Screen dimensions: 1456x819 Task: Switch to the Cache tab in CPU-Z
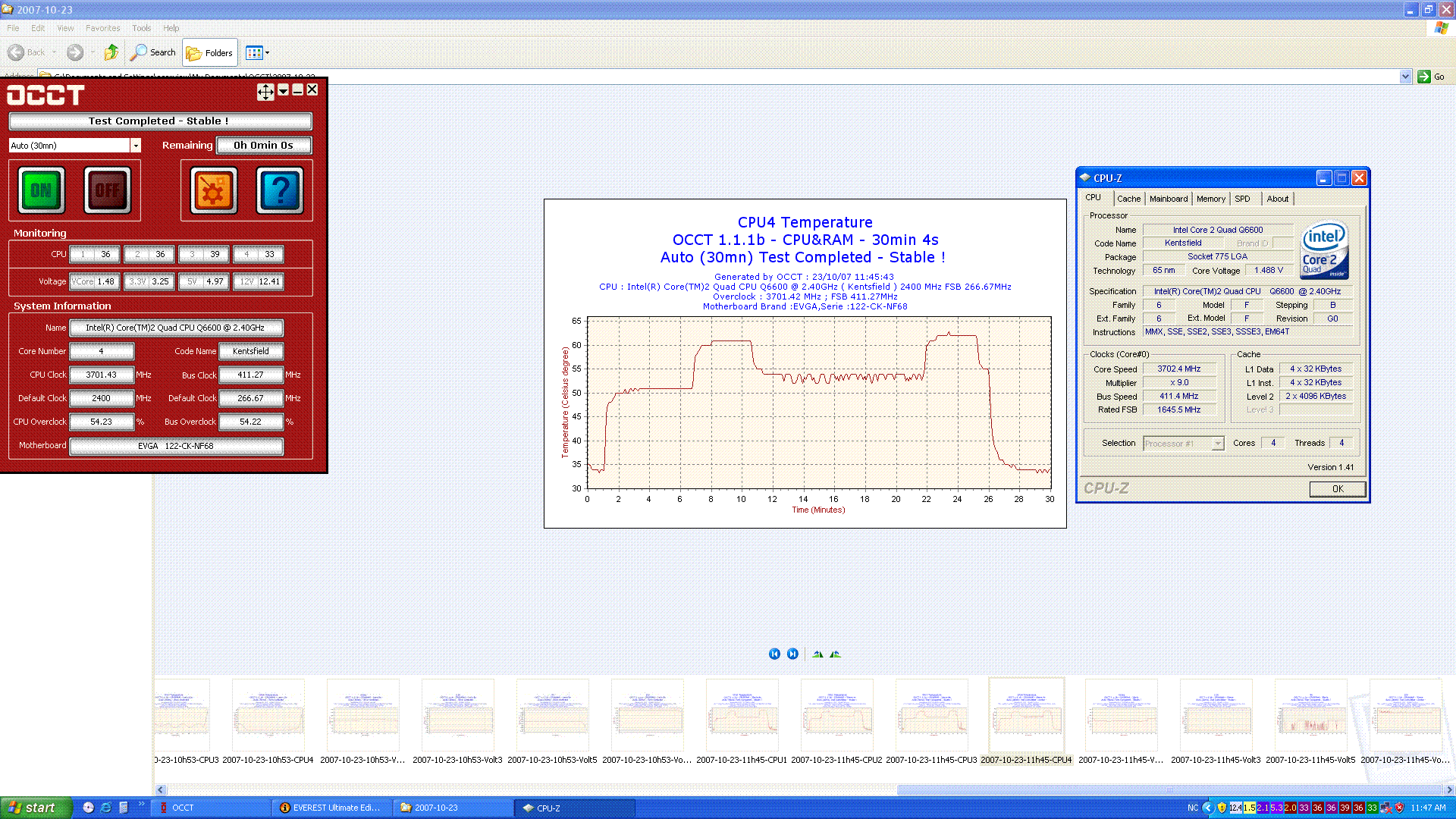1128,199
